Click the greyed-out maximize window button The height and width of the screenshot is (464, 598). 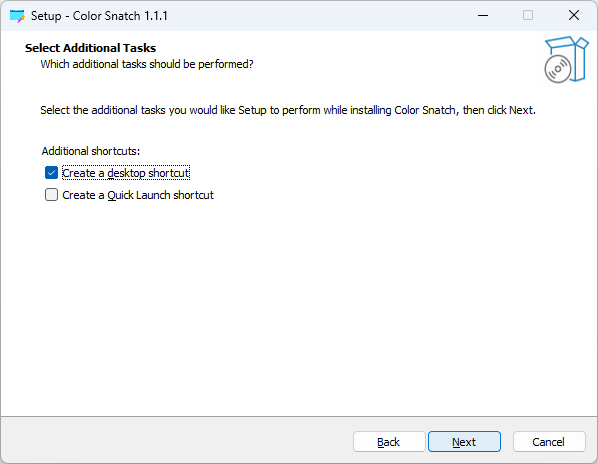528,16
